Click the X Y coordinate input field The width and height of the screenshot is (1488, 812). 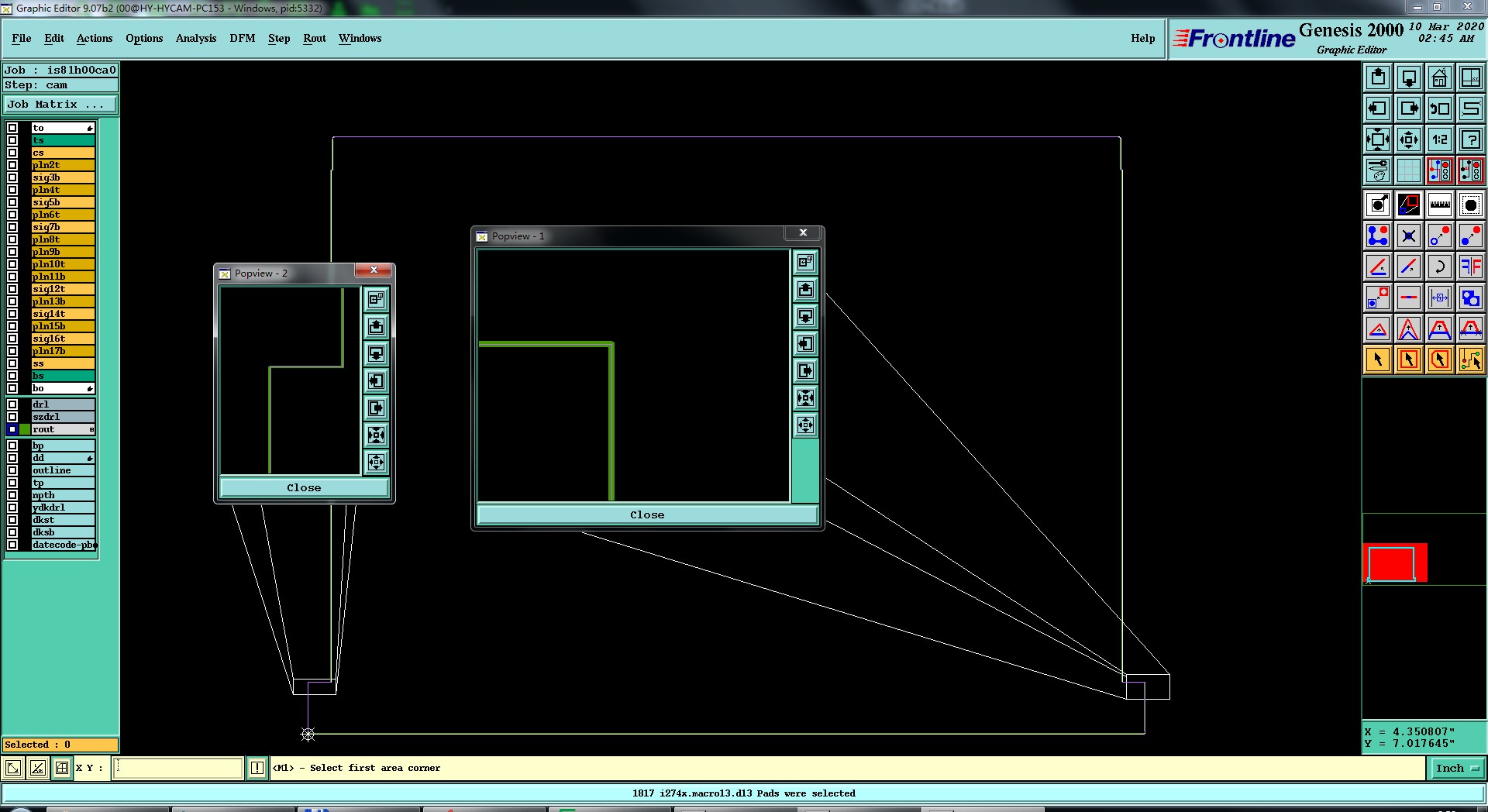[x=178, y=768]
